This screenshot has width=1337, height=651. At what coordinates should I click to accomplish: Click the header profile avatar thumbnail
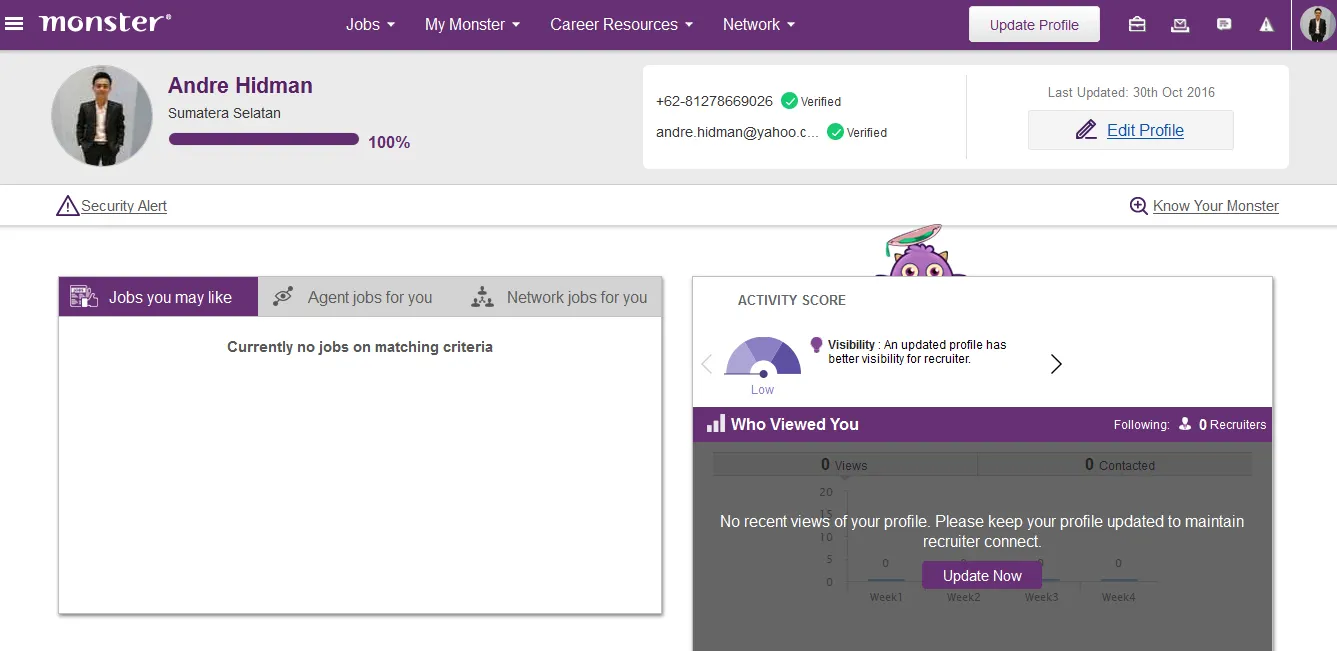[x=1317, y=25]
